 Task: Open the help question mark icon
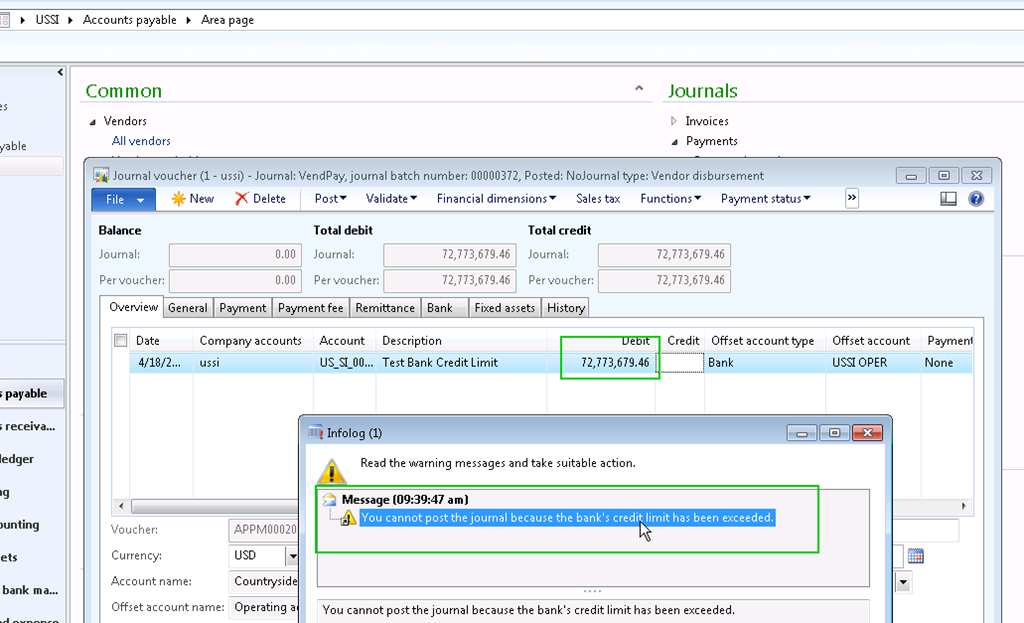point(976,199)
